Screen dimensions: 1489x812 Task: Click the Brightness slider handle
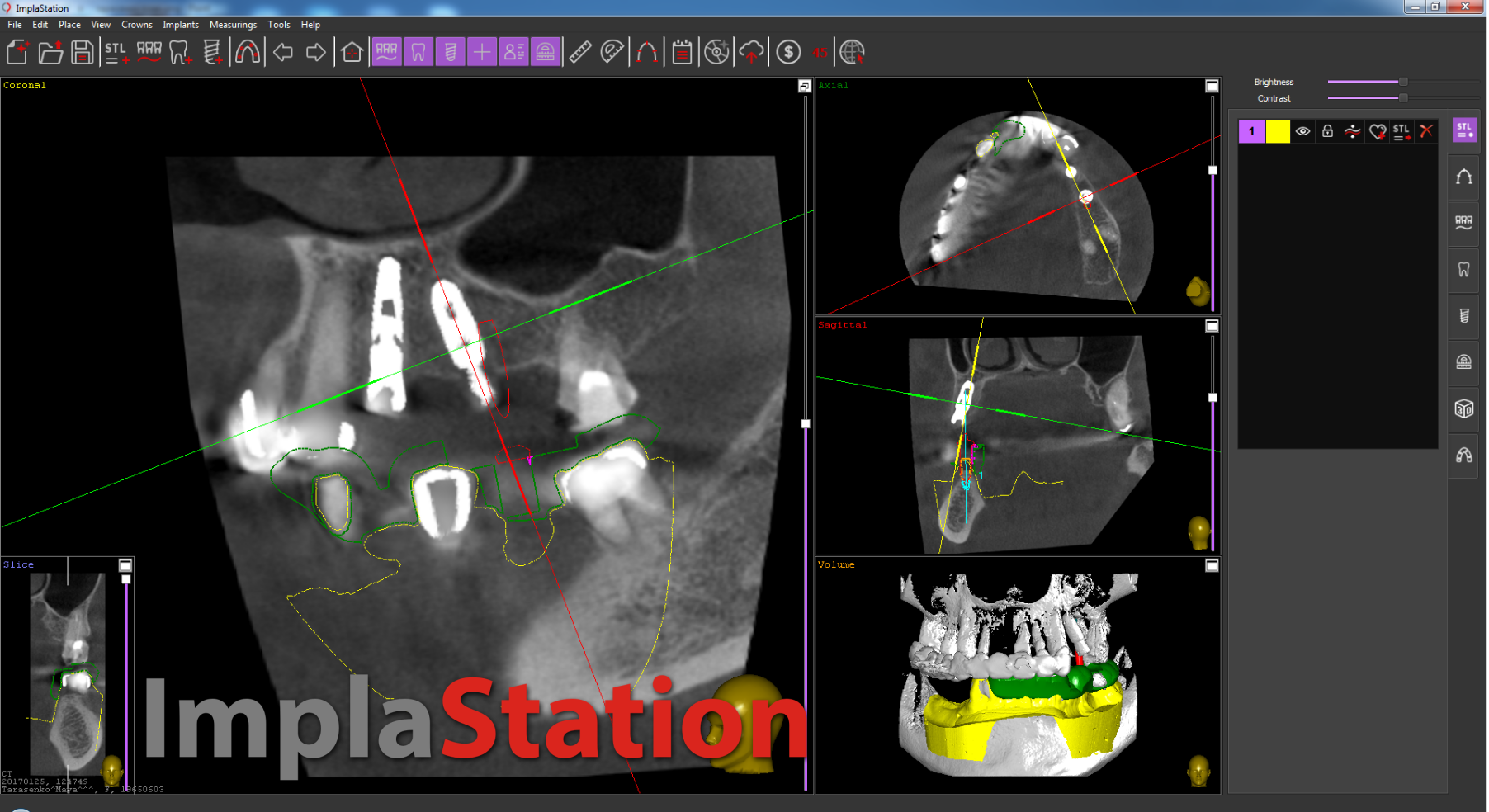(1403, 82)
